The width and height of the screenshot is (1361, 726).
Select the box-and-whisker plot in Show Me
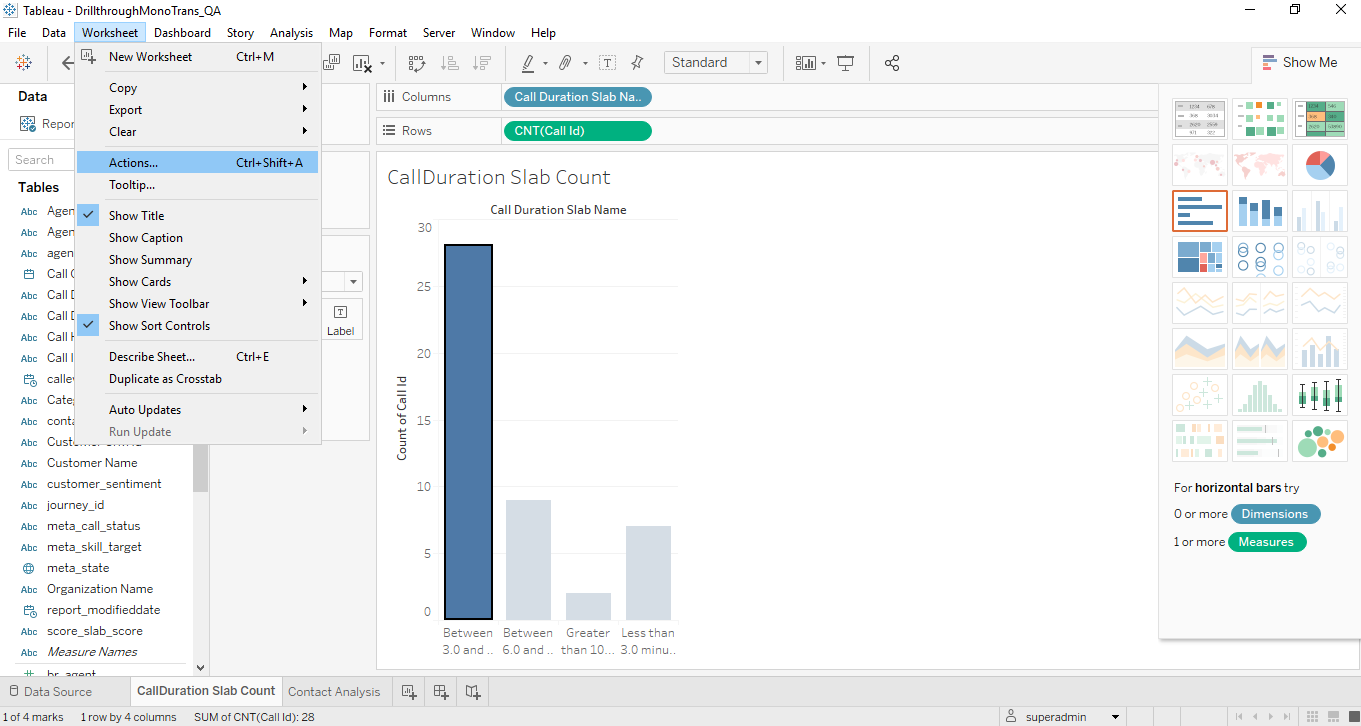coord(1320,395)
